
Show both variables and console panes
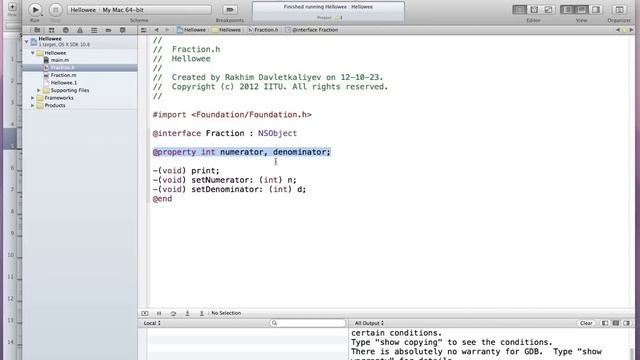pyautogui.click(x=616, y=323)
